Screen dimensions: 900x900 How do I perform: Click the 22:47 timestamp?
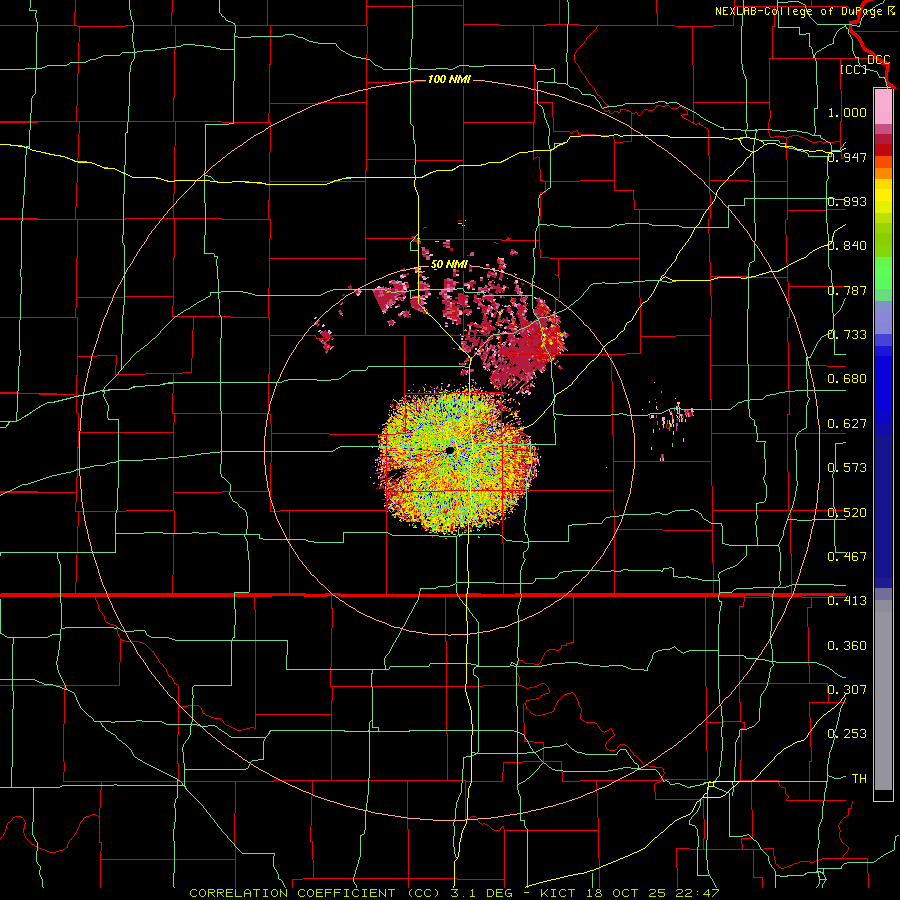click(697, 893)
